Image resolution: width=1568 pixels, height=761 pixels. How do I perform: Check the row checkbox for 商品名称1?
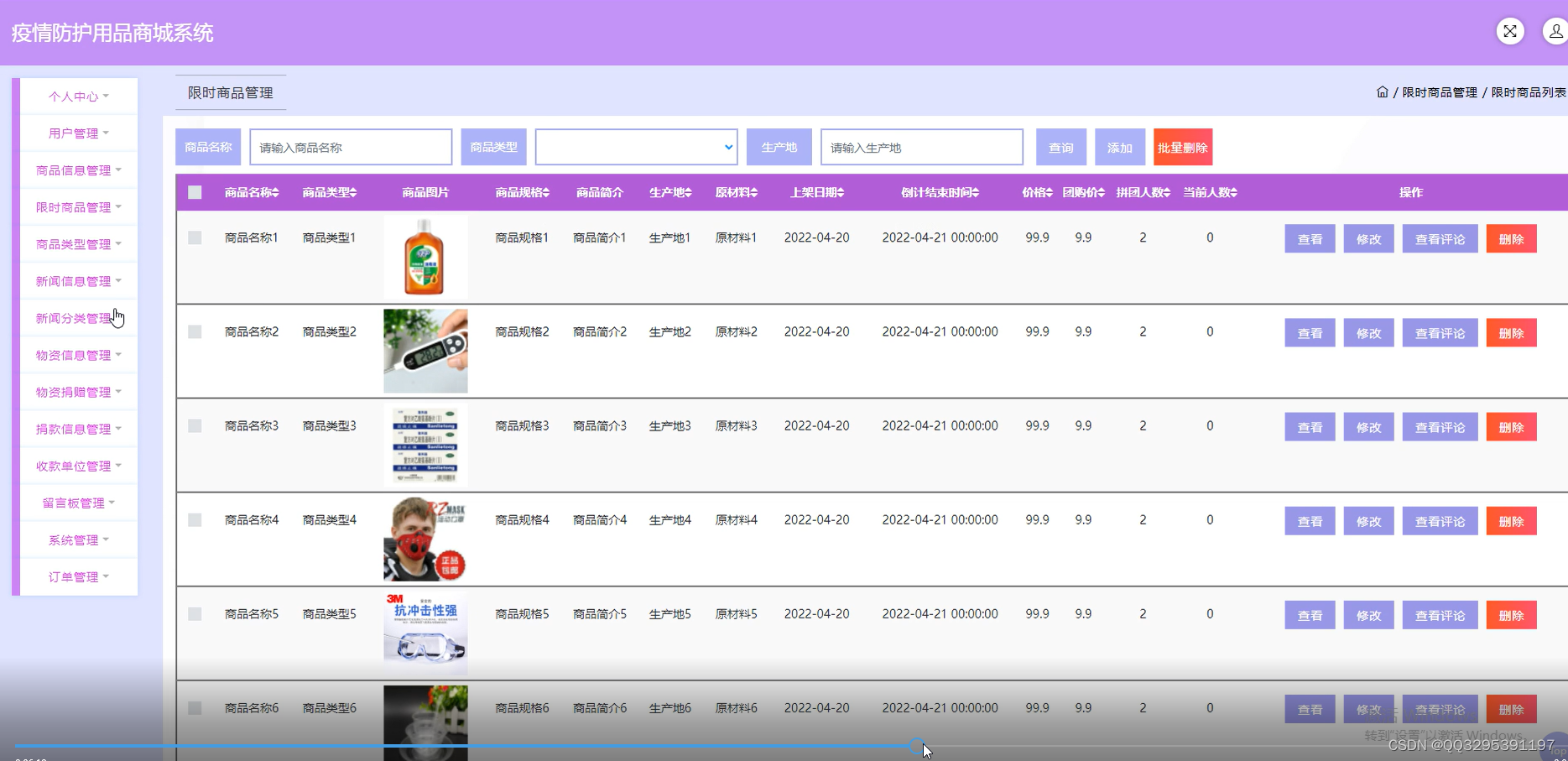(x=195, y=237)
